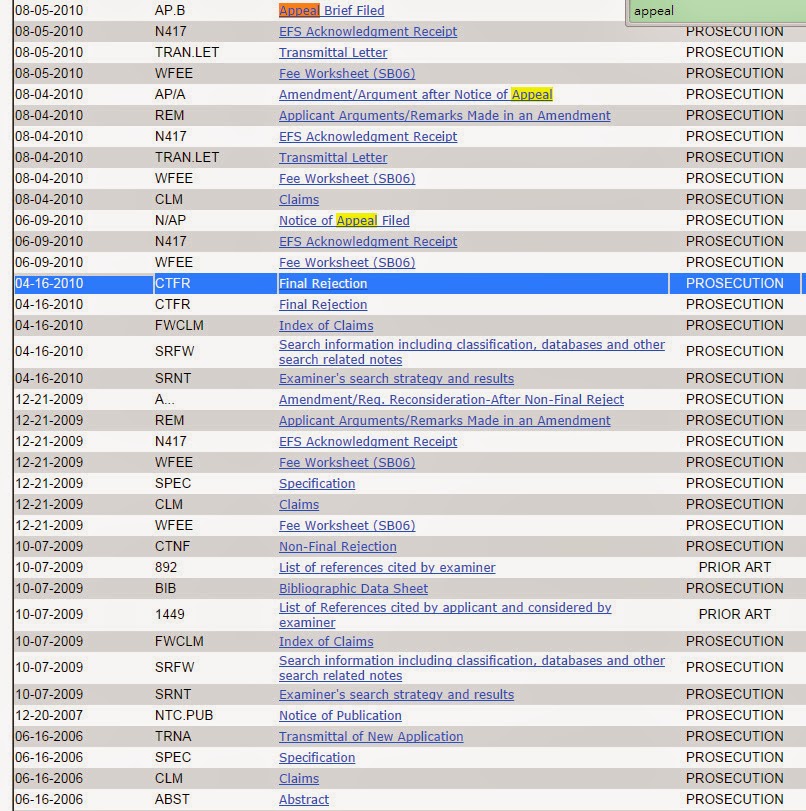Image resolution: width=806 pixels, height=811 pixels.
Task: Select the "AP.B" document code cell
Action: (170, 10)
